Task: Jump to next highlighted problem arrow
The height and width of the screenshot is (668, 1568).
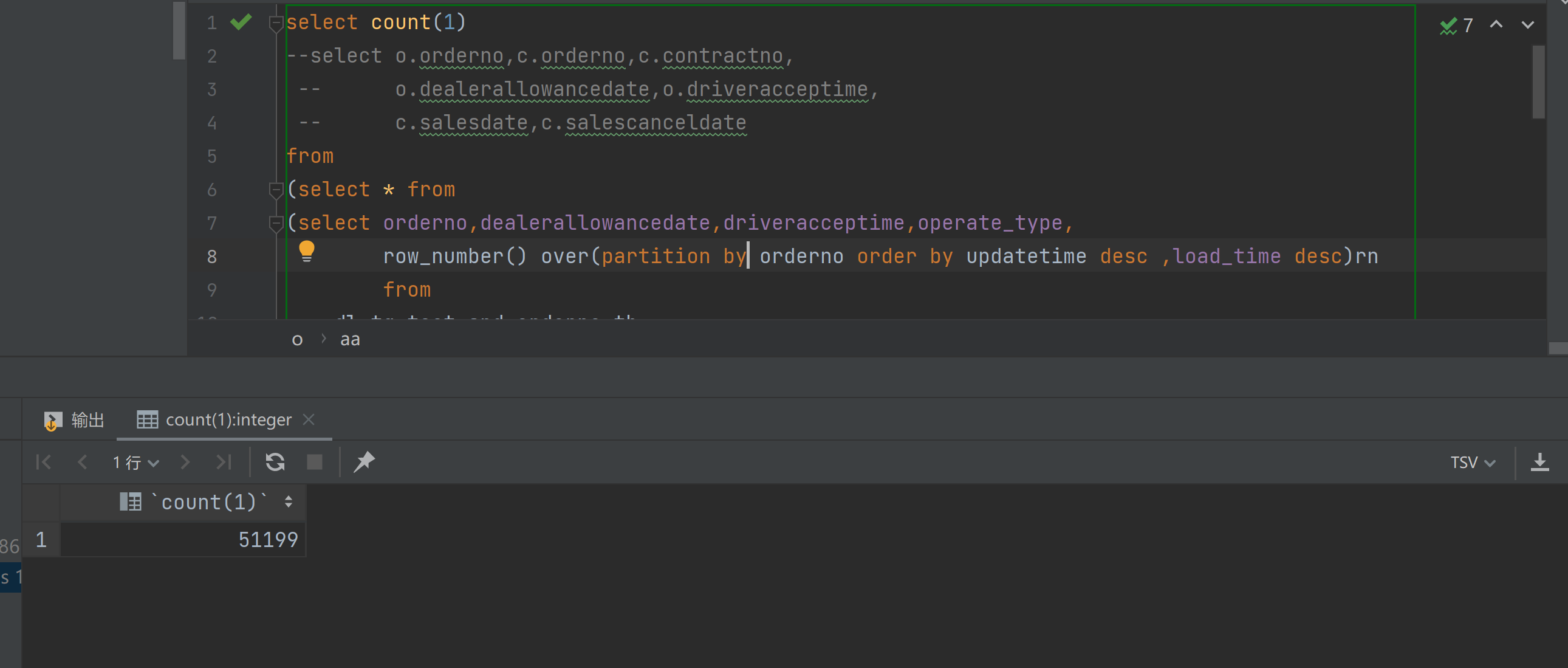Action: click(x=1527, y=25)
